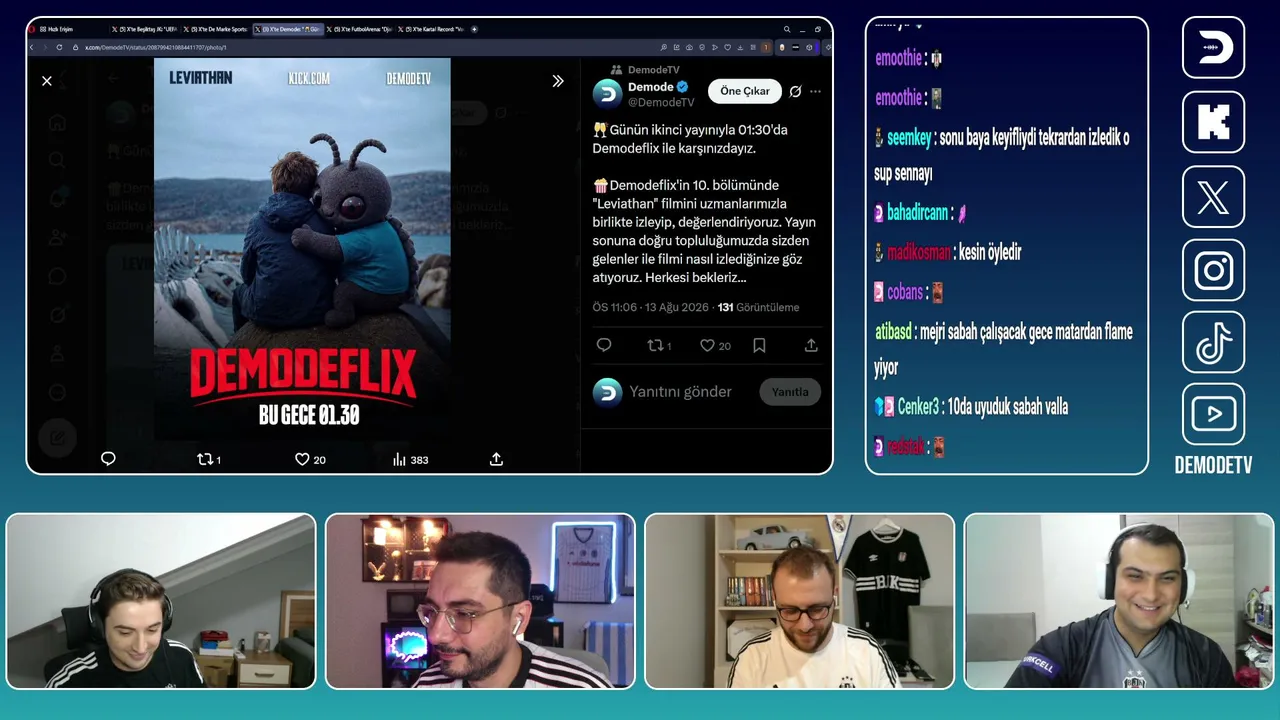The width and height of the screenshot is (1280, 720).
Task: Repost icon in the tweet detail action row
Action: [x=655, y=345]
